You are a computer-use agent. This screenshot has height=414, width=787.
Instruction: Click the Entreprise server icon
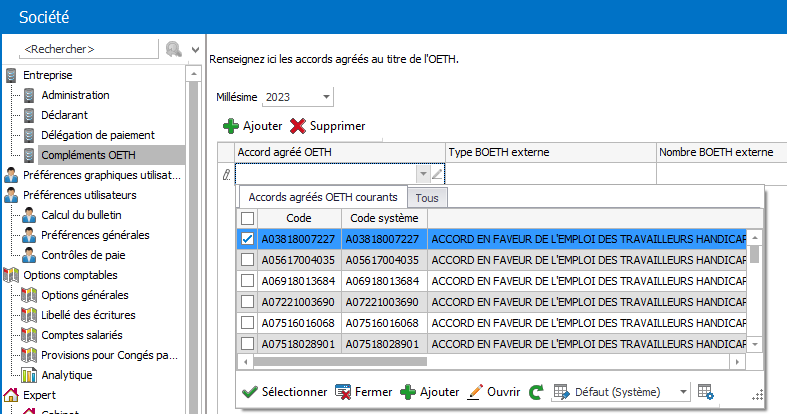pos(11,75)
